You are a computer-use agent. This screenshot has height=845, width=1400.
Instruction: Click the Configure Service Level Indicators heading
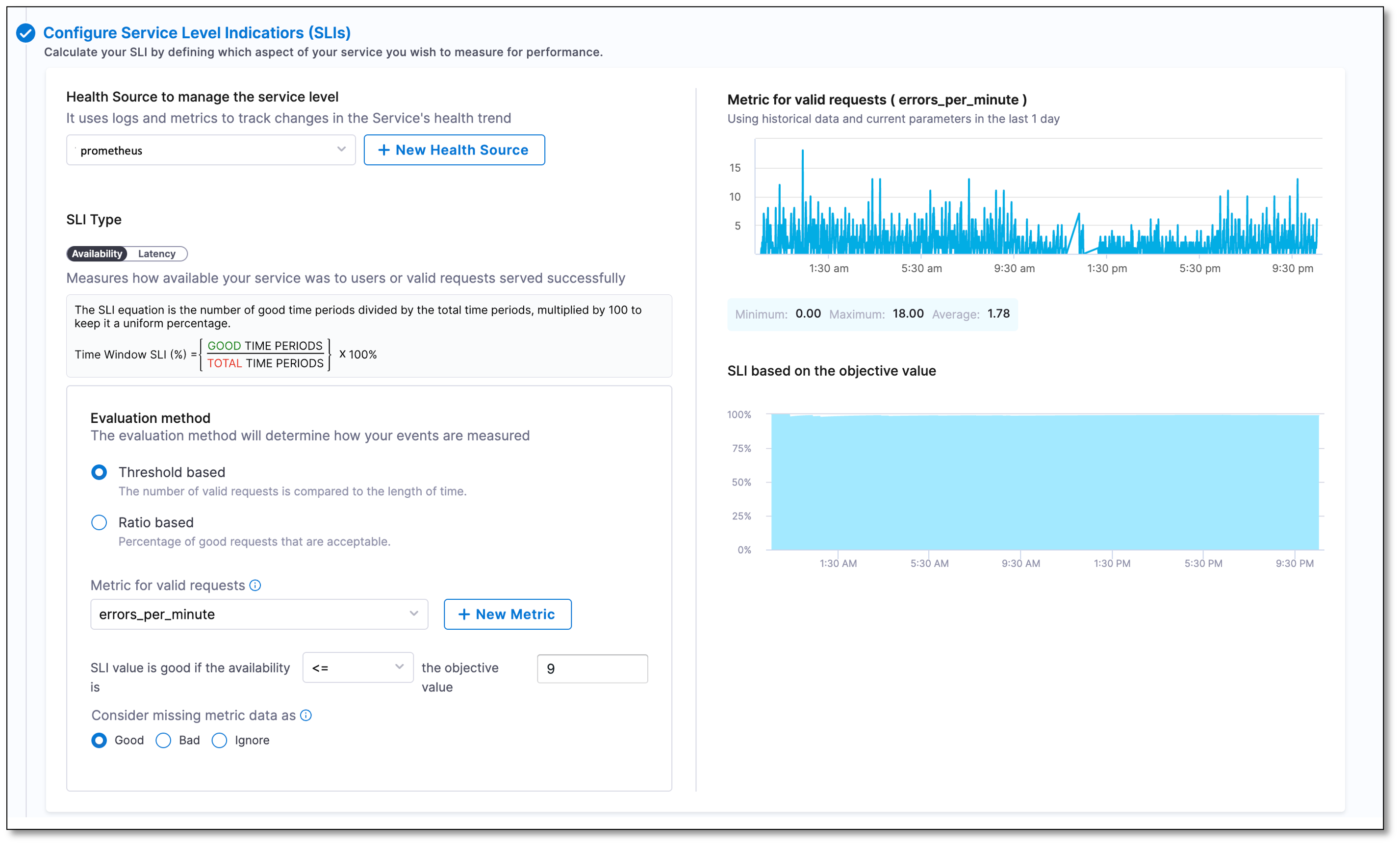pyautogui.click(x=197, y=33)
